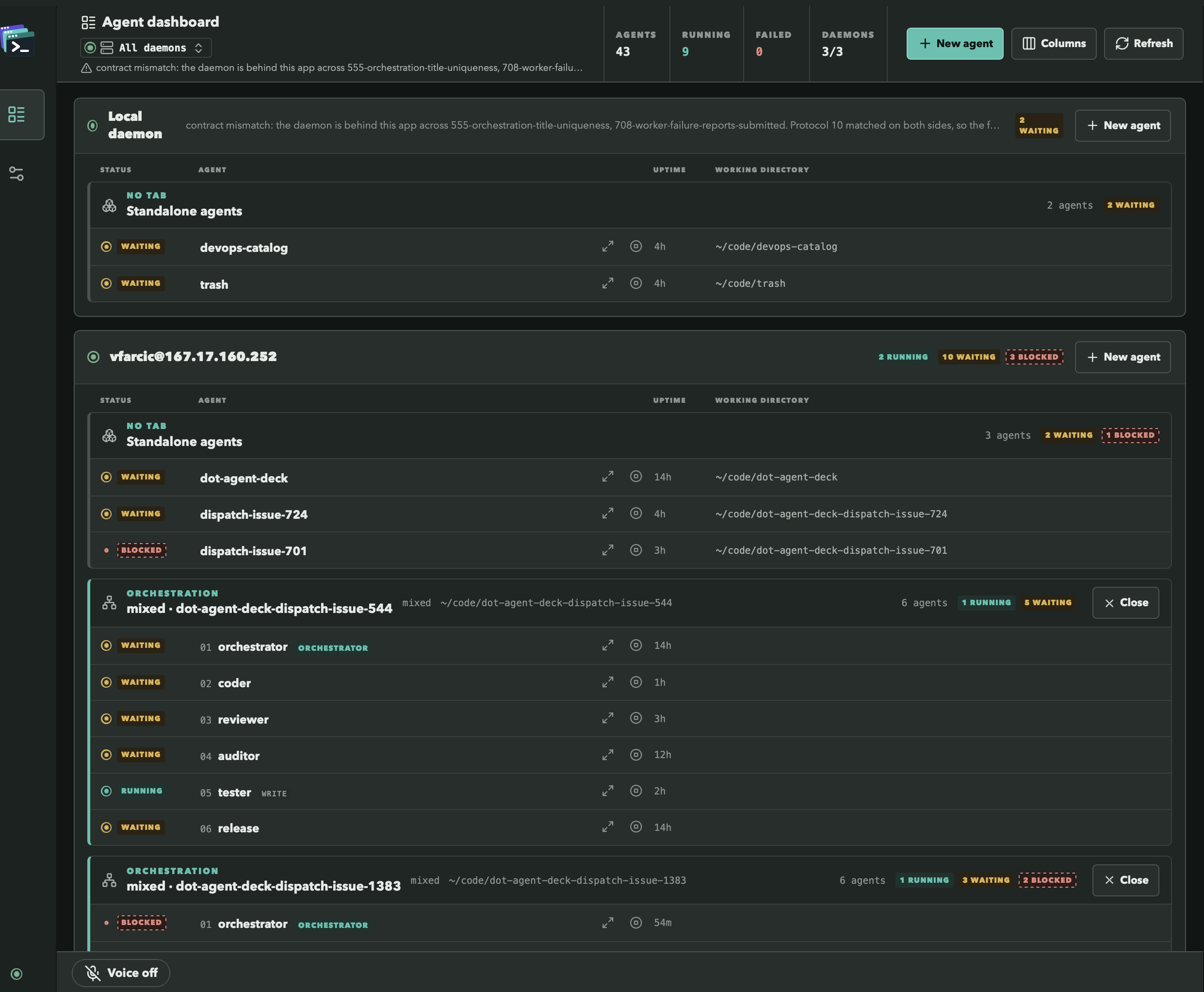Select the 01 orchestrator row with 54m uptime
This screenshot has width=1204, height=992.
[x=631, y=923]
